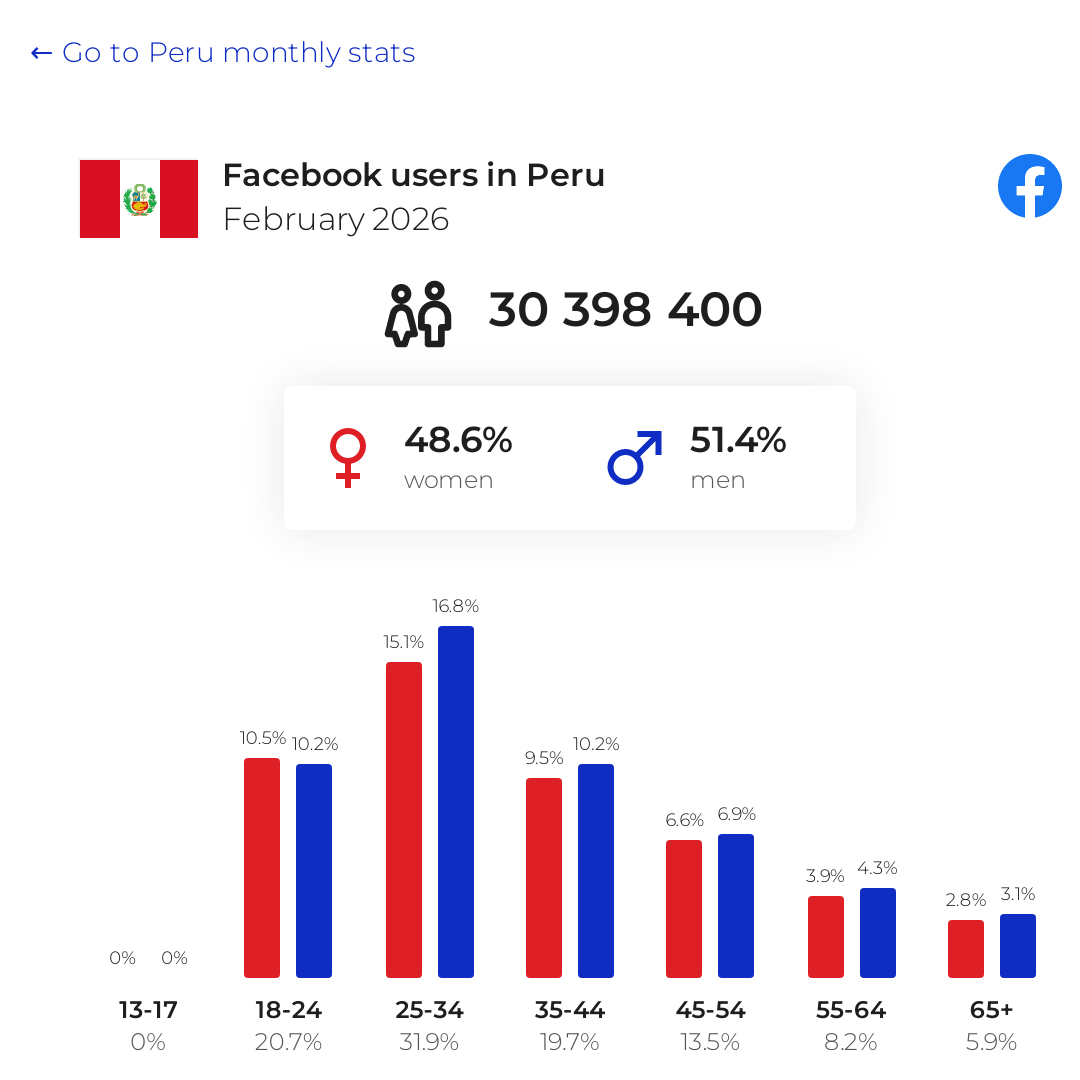Viewport: 1080px width, 1080px height.
Task: Click the people pictogram beside total users
Action: pyautogui.click(x=418, y=314)
